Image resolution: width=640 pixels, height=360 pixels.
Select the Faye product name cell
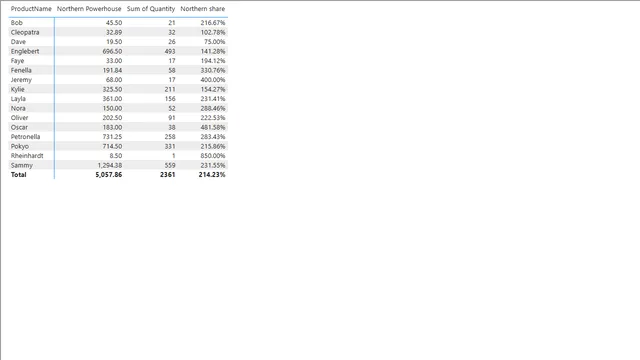click(x=17, y=61)
